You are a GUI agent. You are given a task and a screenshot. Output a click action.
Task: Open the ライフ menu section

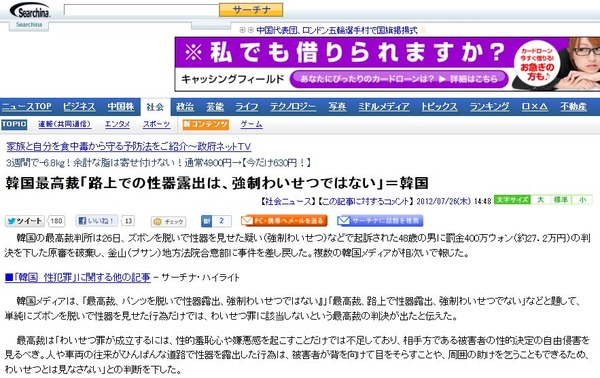click(246, 107)
